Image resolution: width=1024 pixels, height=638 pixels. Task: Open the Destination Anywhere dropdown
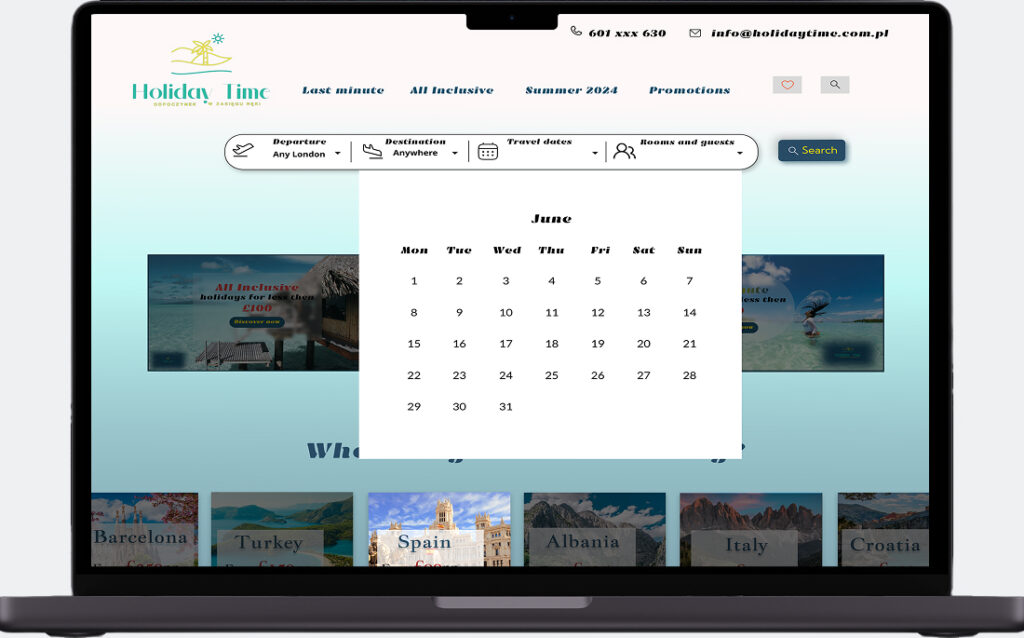click(454, 154)
